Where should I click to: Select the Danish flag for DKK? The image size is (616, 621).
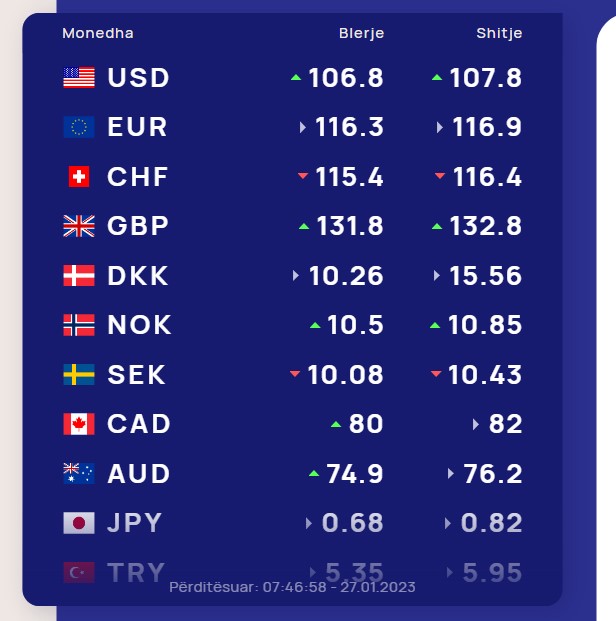click(x=79, y=275)
